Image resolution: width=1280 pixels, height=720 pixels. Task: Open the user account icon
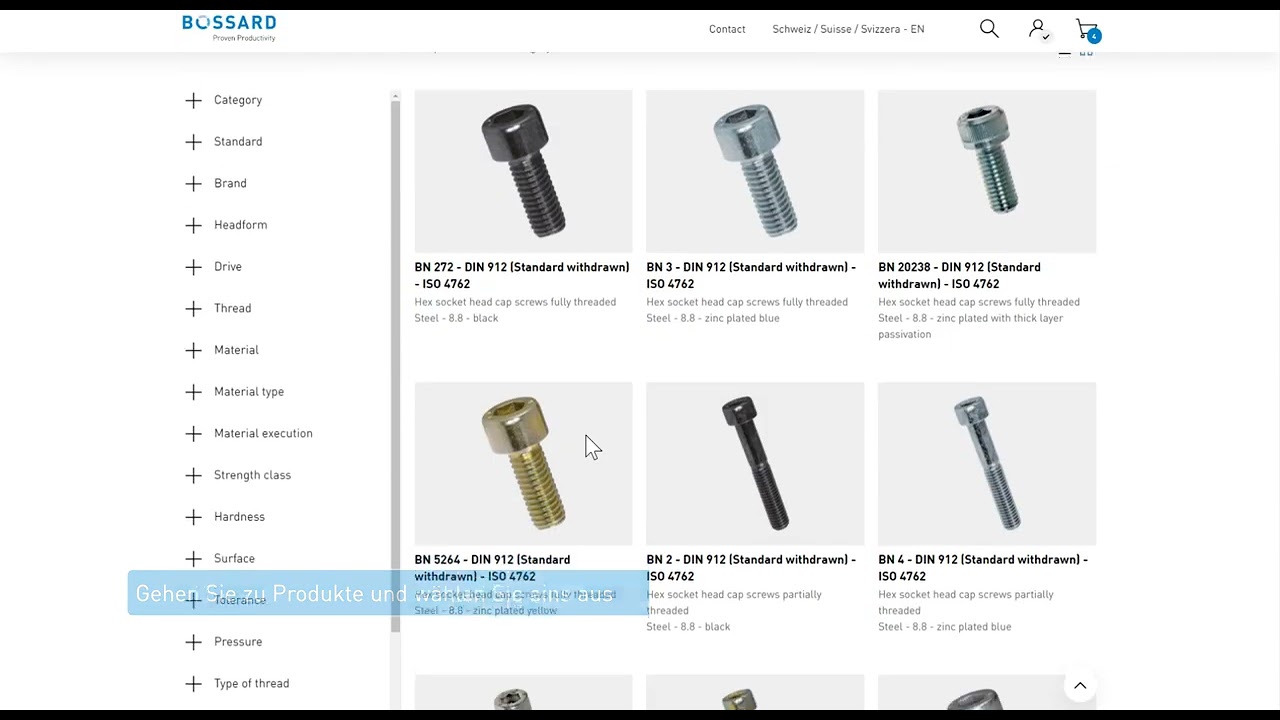pos(1038,29)
